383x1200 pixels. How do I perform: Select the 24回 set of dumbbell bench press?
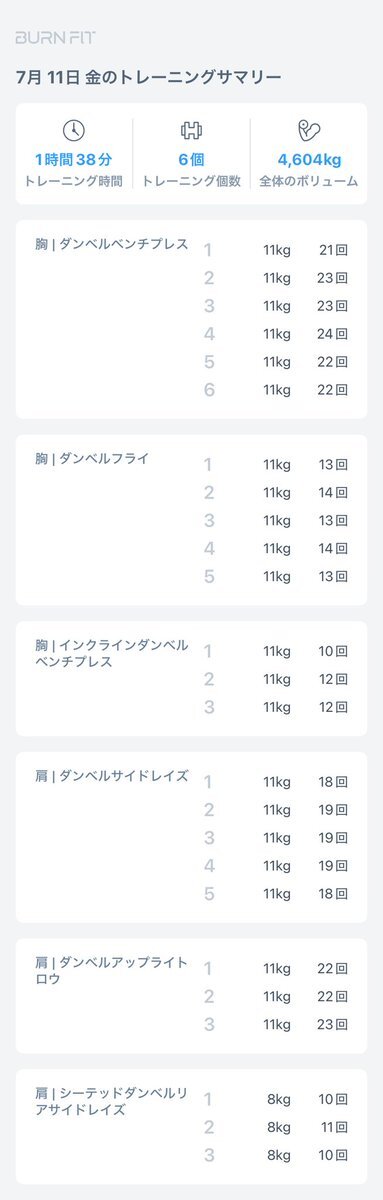[333, 334]
